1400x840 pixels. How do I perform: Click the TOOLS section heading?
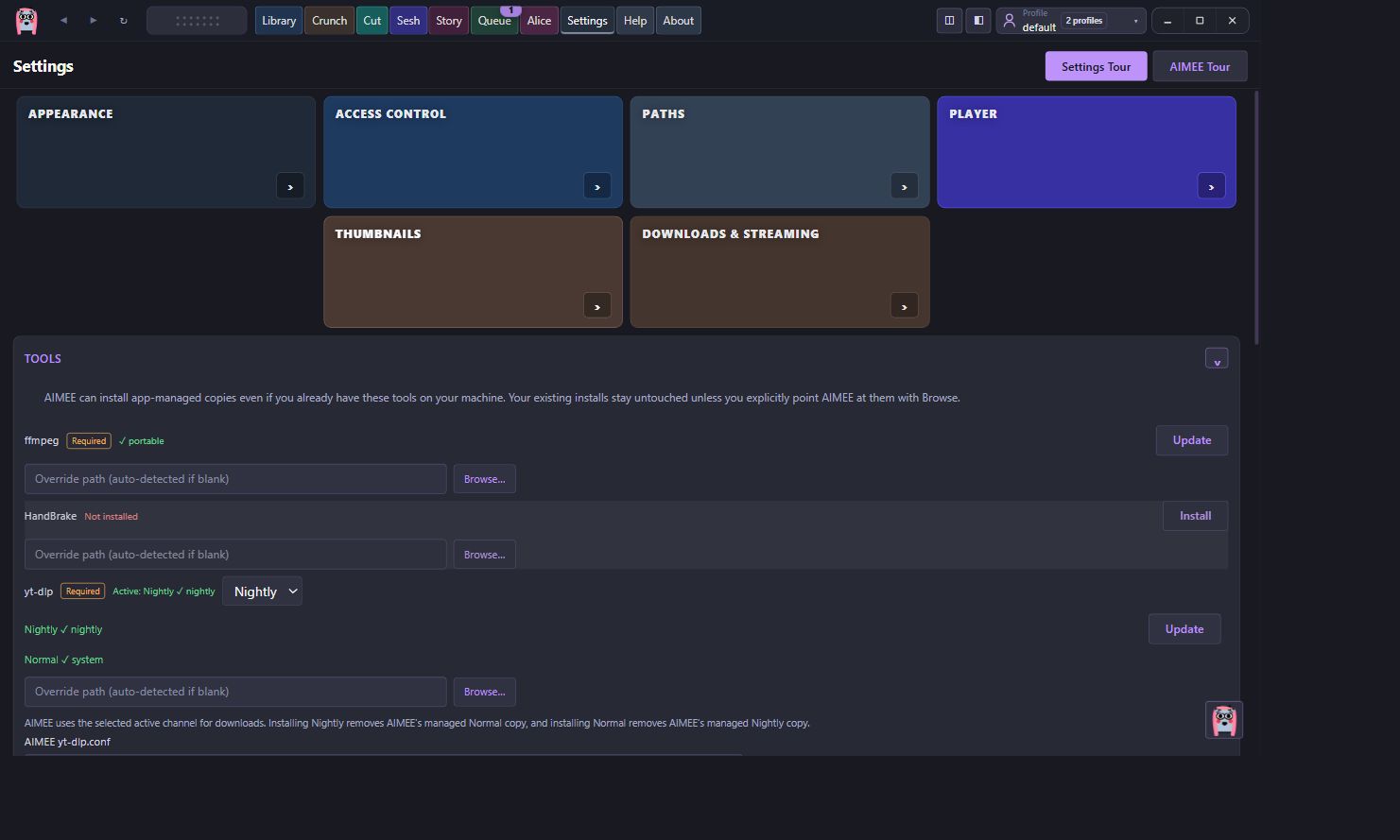coord(43,359)
